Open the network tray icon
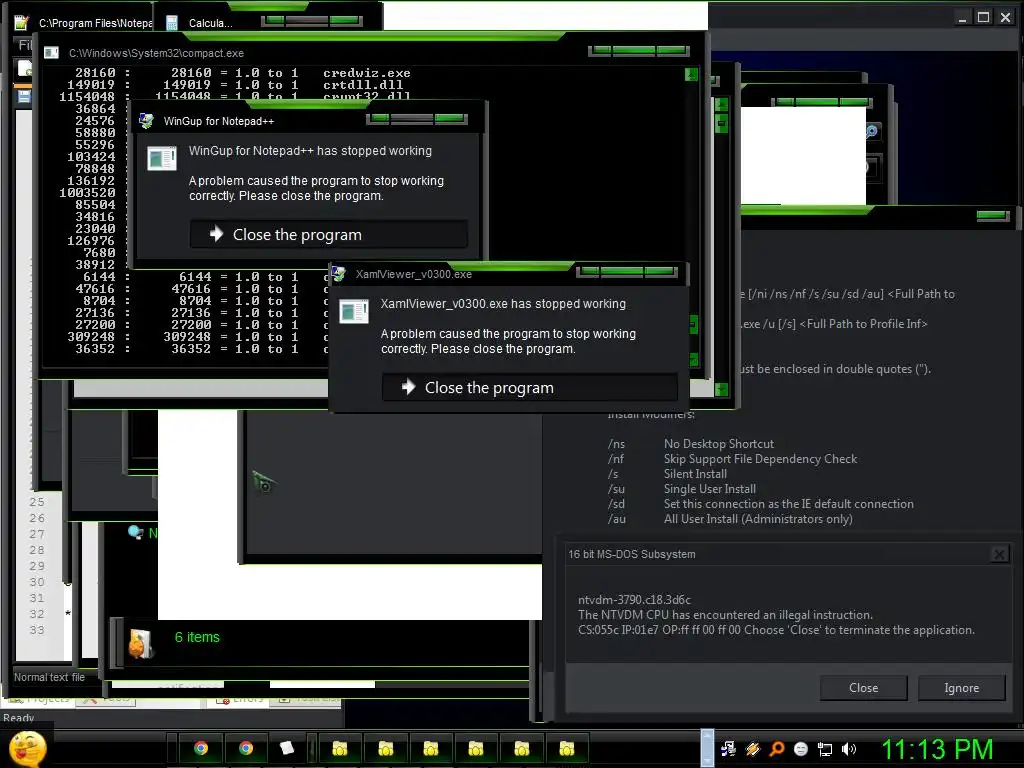The height and width of the screenshot is (768, 1024). click(x=825, y=749)
